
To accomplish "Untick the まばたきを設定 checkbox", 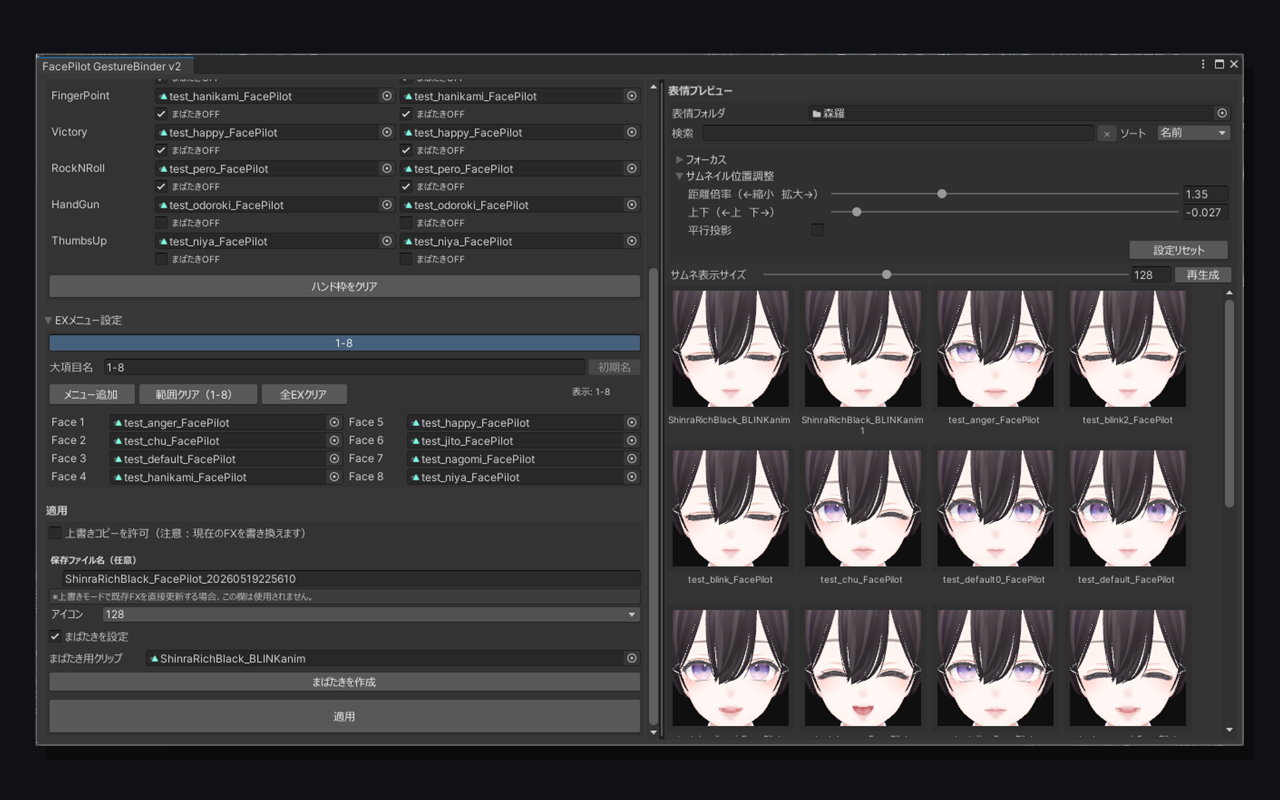I will 56,636.
